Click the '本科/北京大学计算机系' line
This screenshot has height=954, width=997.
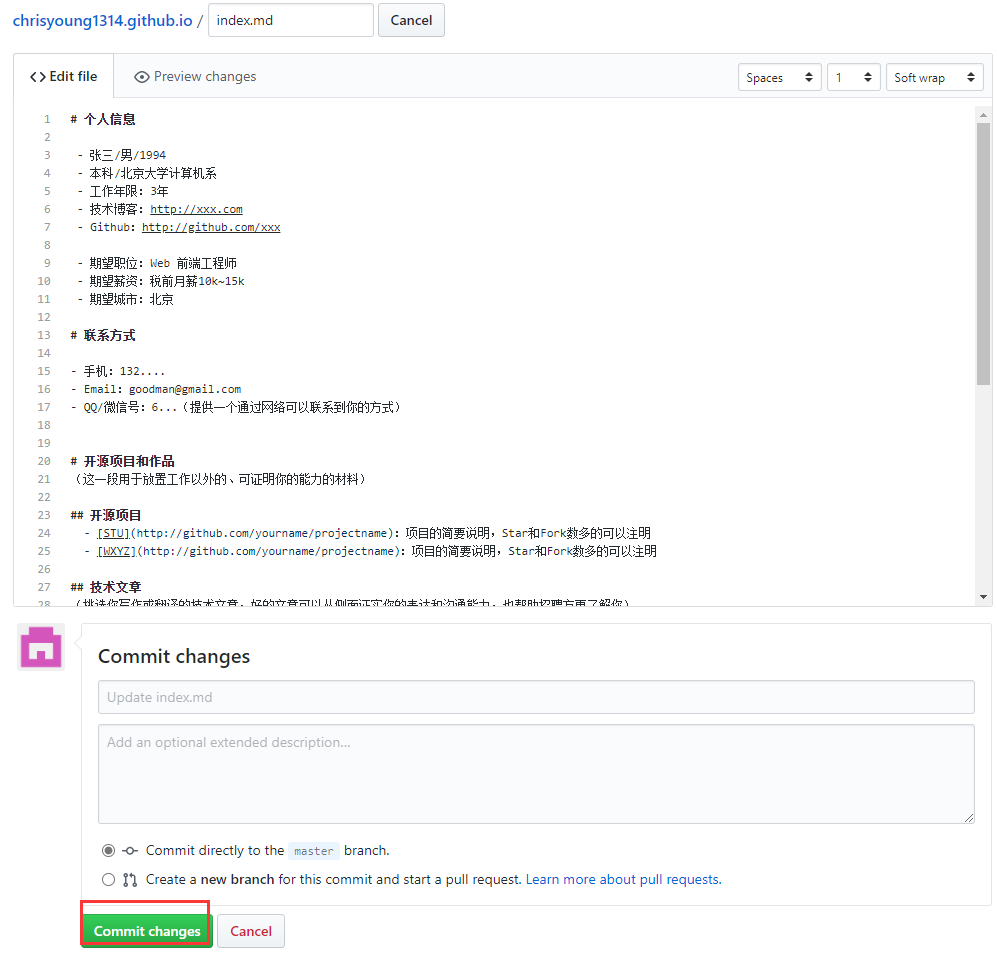[147, 173]
